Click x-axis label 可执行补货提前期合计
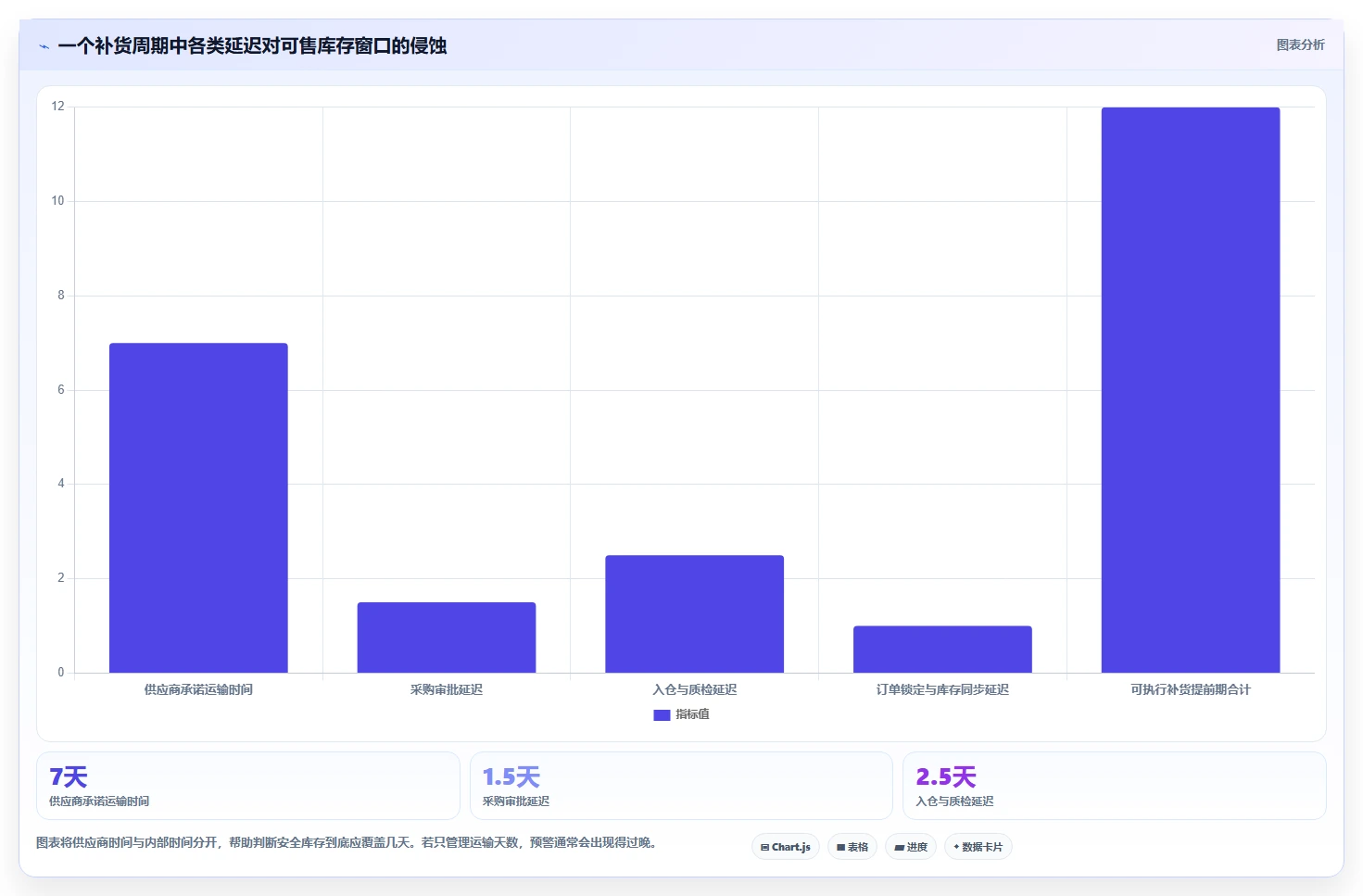Screen dimensions: 1363x896 [x=1191, y=689]
